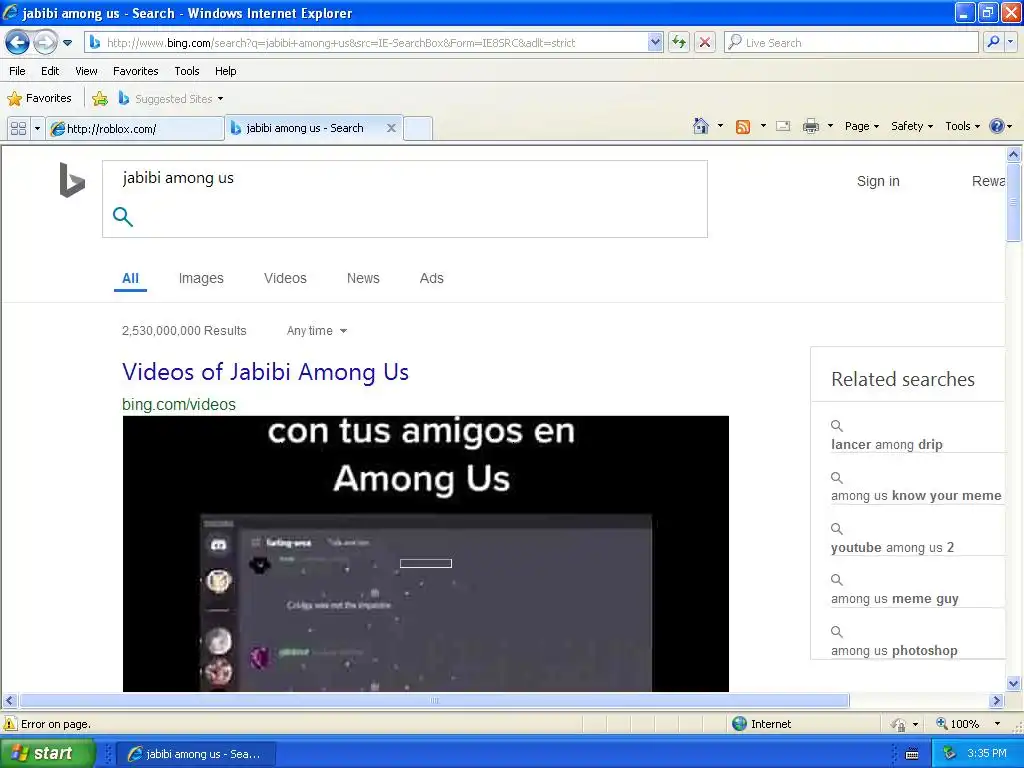Open a new blank tab
Viewport: 1024px width, 768px height.
[418, 128]
